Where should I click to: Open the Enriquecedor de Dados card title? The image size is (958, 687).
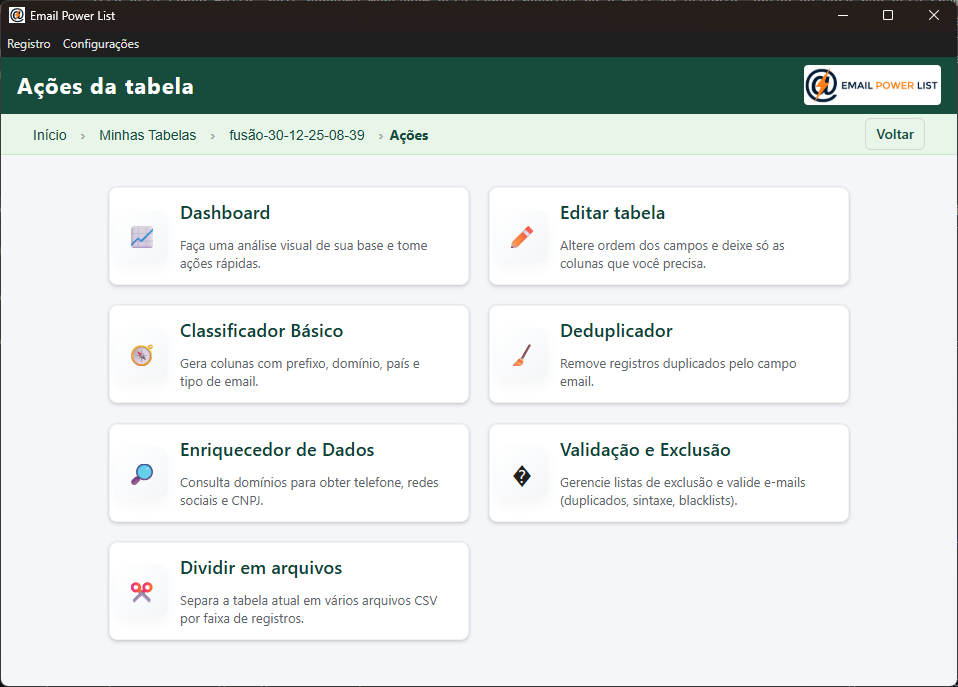click(277, 450)
